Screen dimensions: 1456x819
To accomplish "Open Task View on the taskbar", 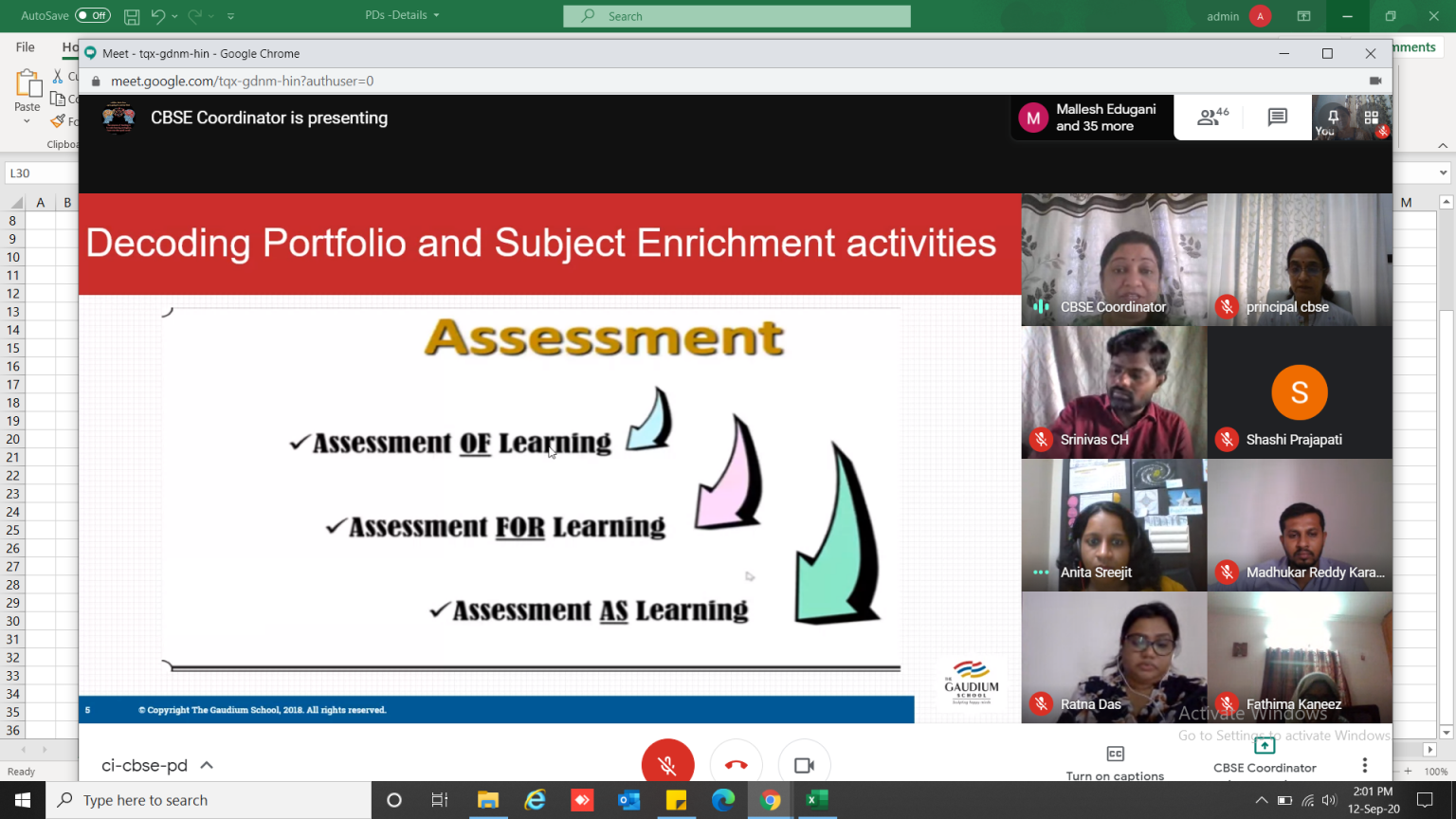I will [x=440, y=800].
